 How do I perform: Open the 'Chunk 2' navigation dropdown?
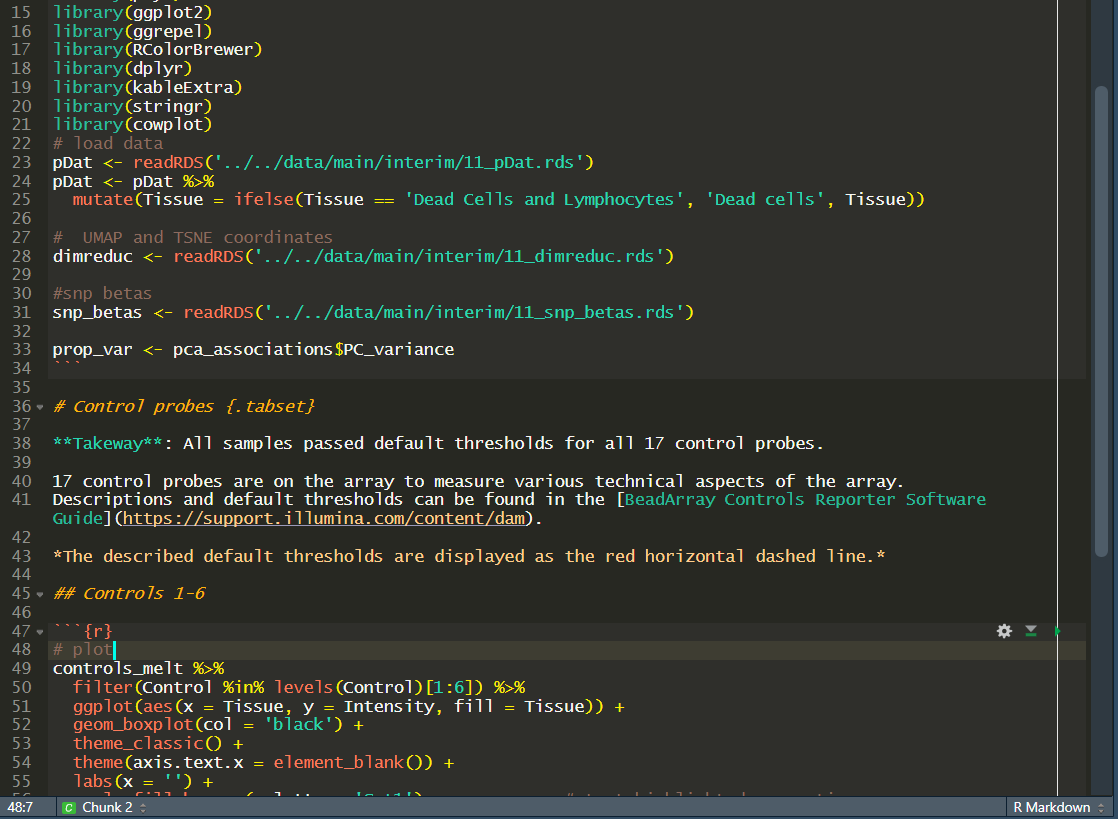(114, 808)
